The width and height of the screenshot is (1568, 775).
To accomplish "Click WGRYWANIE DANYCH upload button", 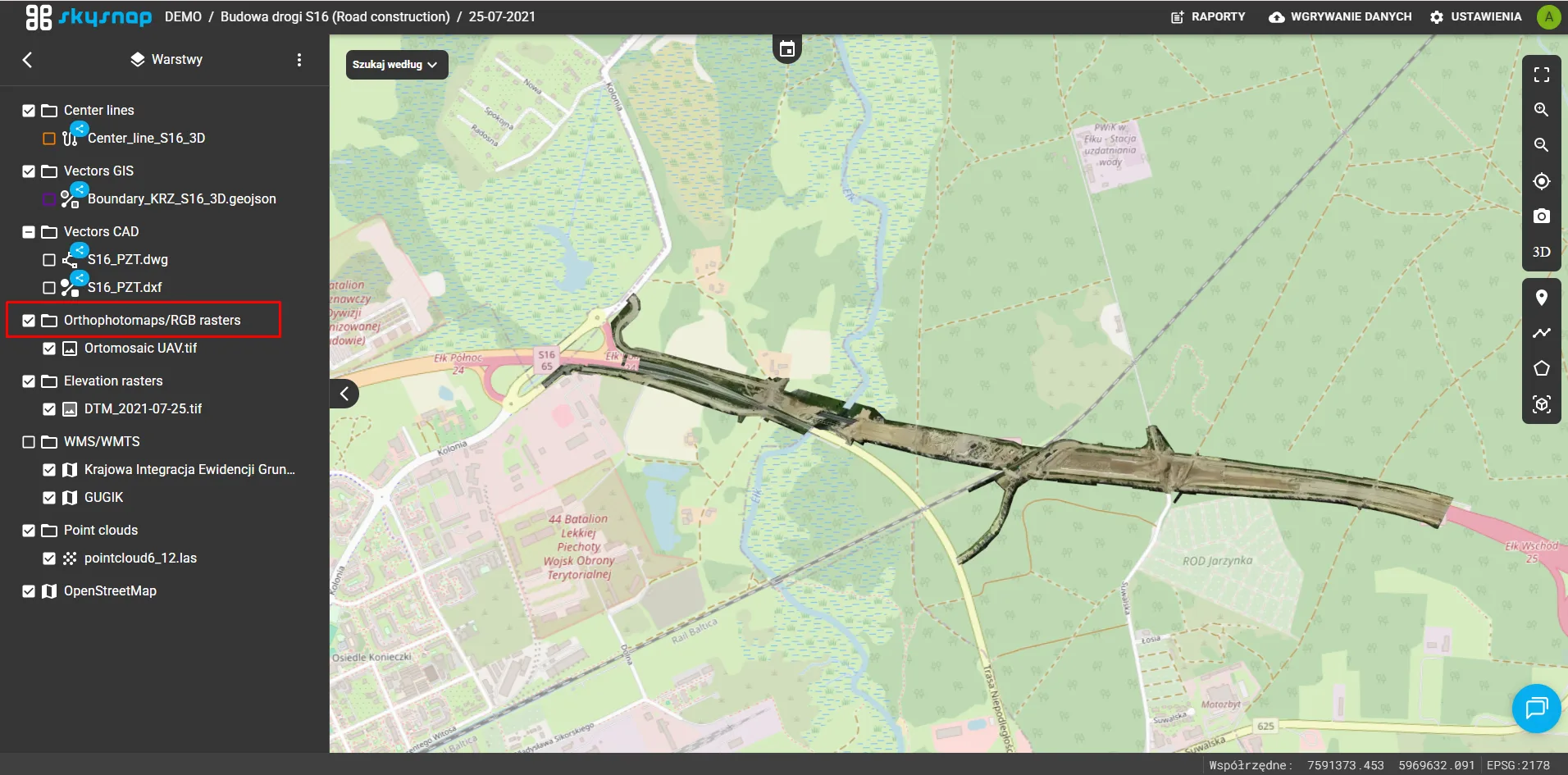I will [x=1340, y=16].
